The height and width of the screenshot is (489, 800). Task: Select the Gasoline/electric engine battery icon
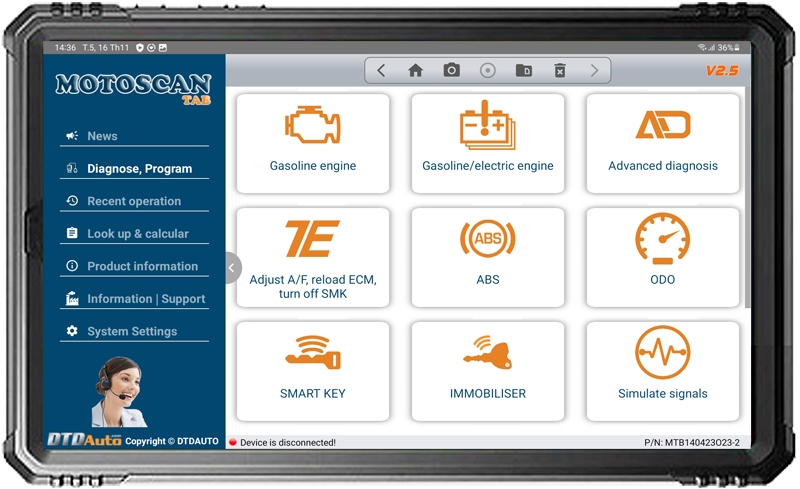pyautogui.click(x=488, y=125)
